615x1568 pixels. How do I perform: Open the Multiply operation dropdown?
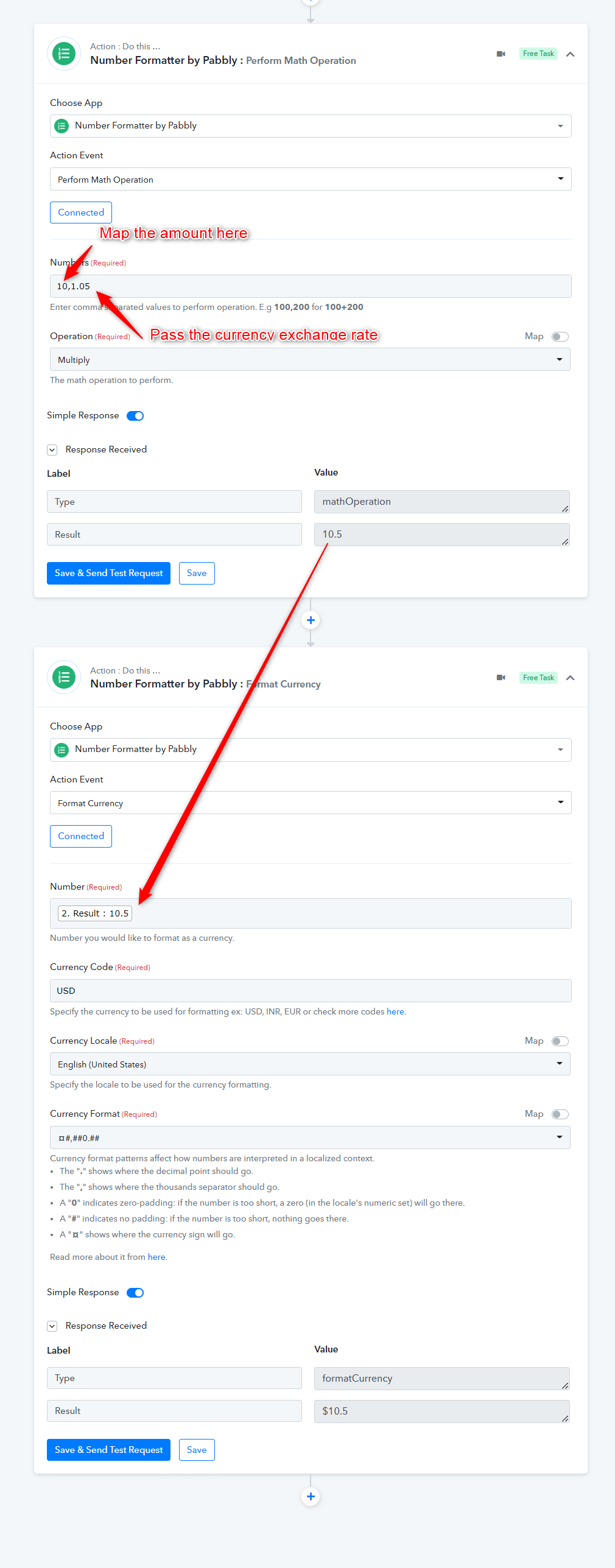[x=310, y=360]
